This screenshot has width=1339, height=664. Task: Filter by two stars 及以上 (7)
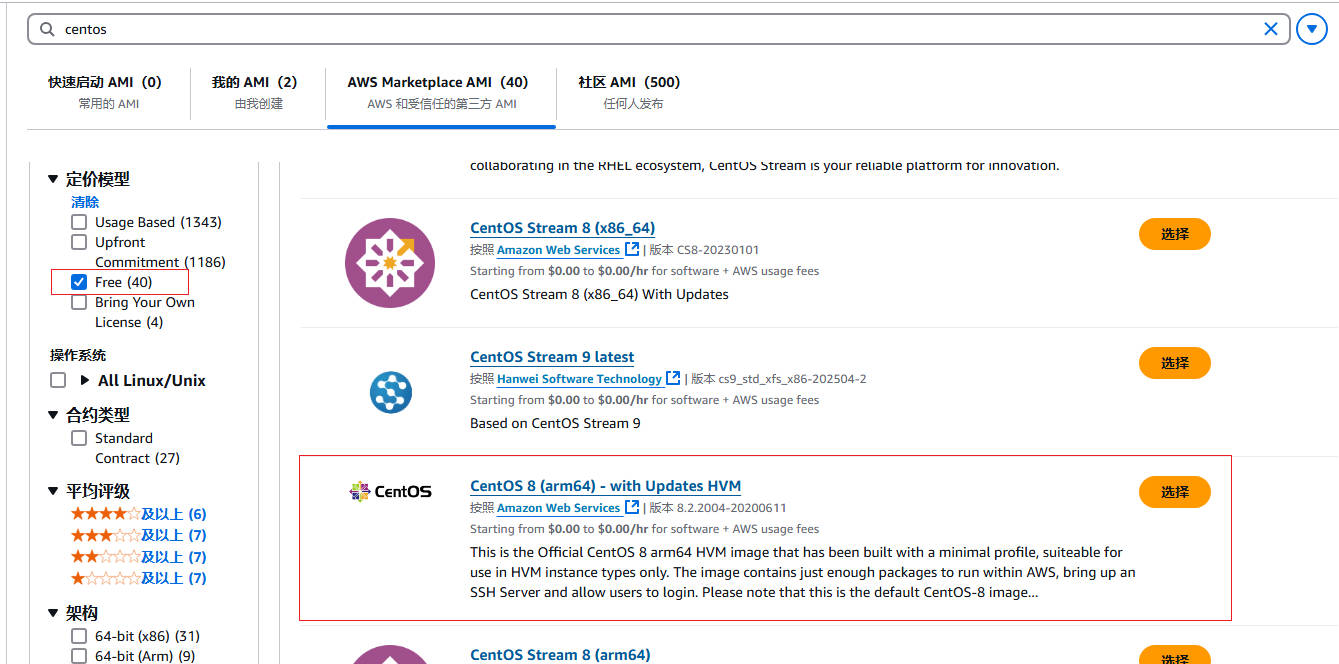point(138,557)
